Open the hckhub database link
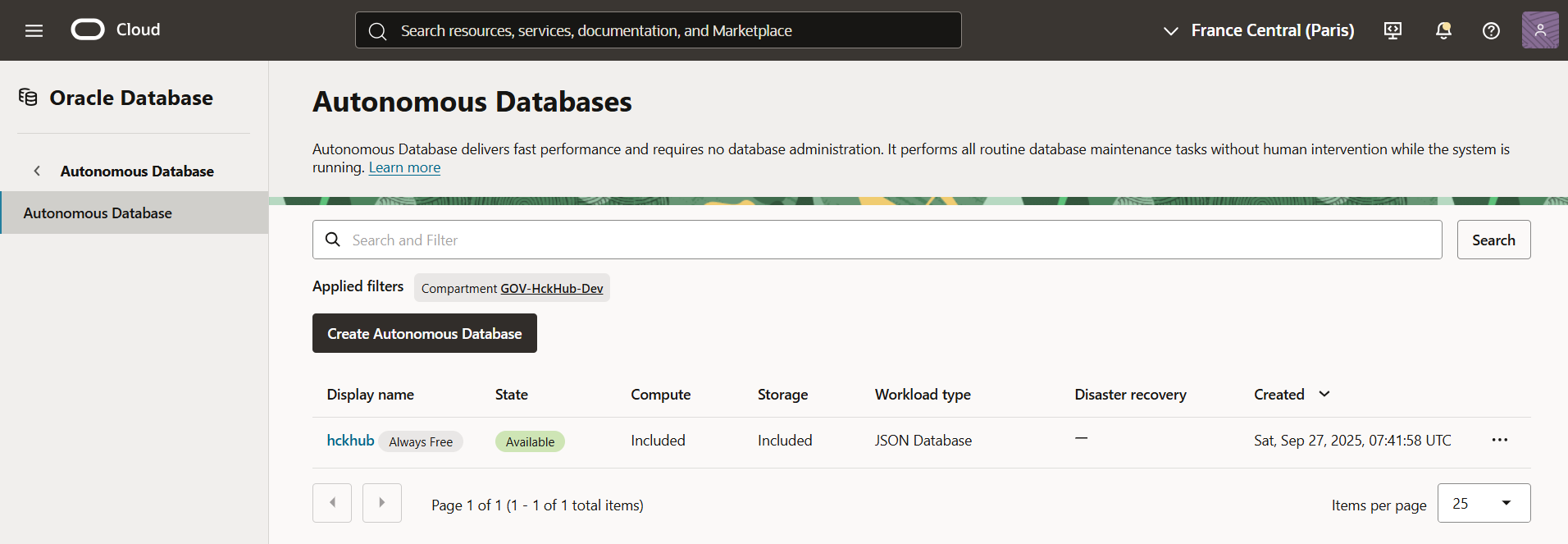This screenshot has height=544, width=1568. (350, 440)
